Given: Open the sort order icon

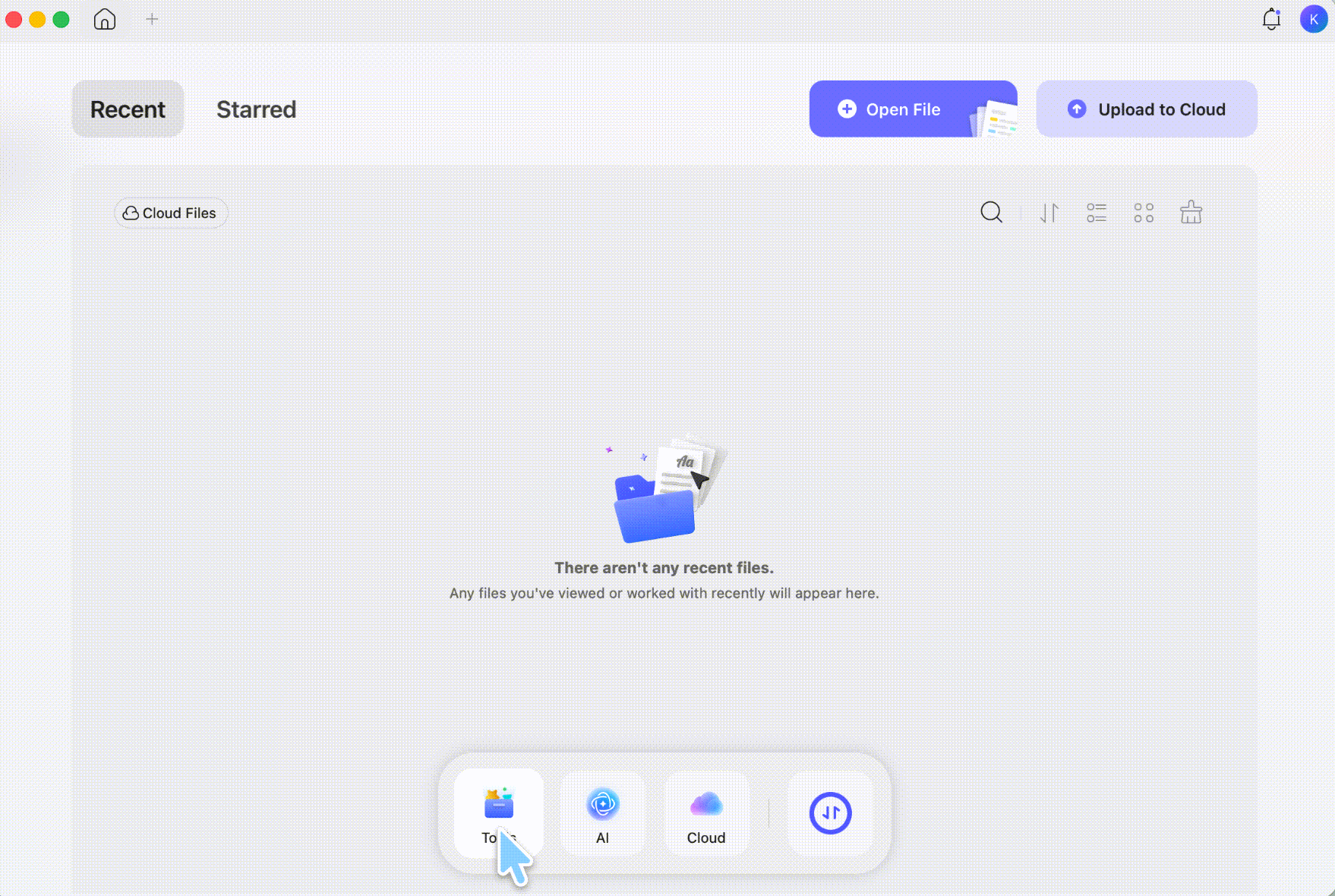Looking at the screenshot, I should pos(1049,213).
